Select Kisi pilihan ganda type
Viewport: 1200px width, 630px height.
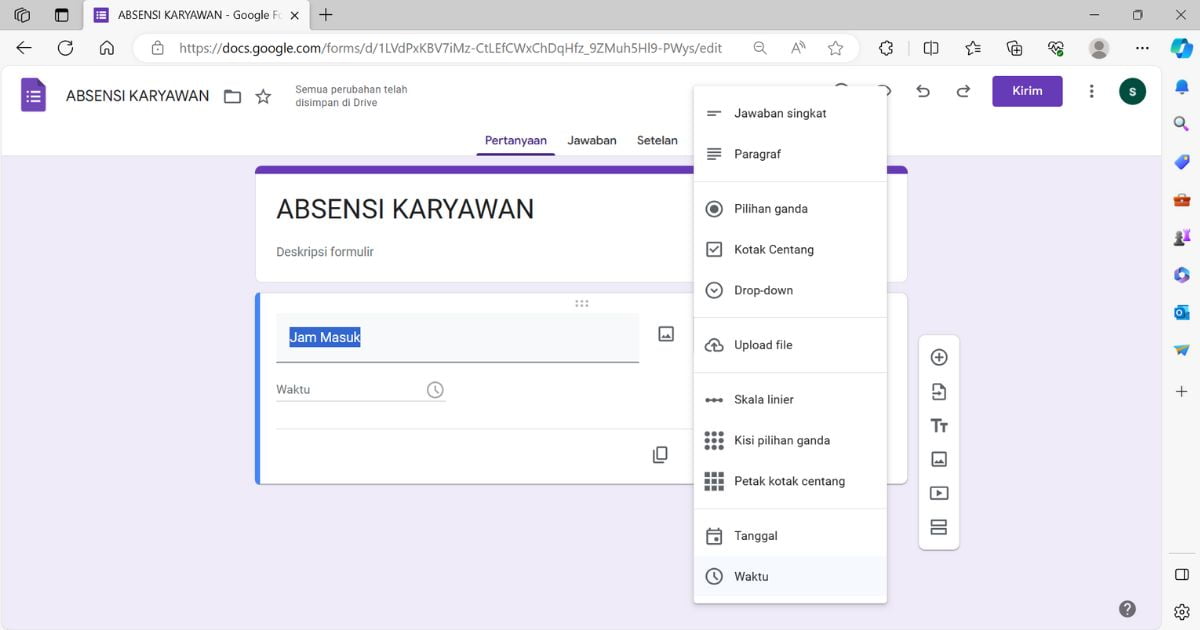pos(790,440)
